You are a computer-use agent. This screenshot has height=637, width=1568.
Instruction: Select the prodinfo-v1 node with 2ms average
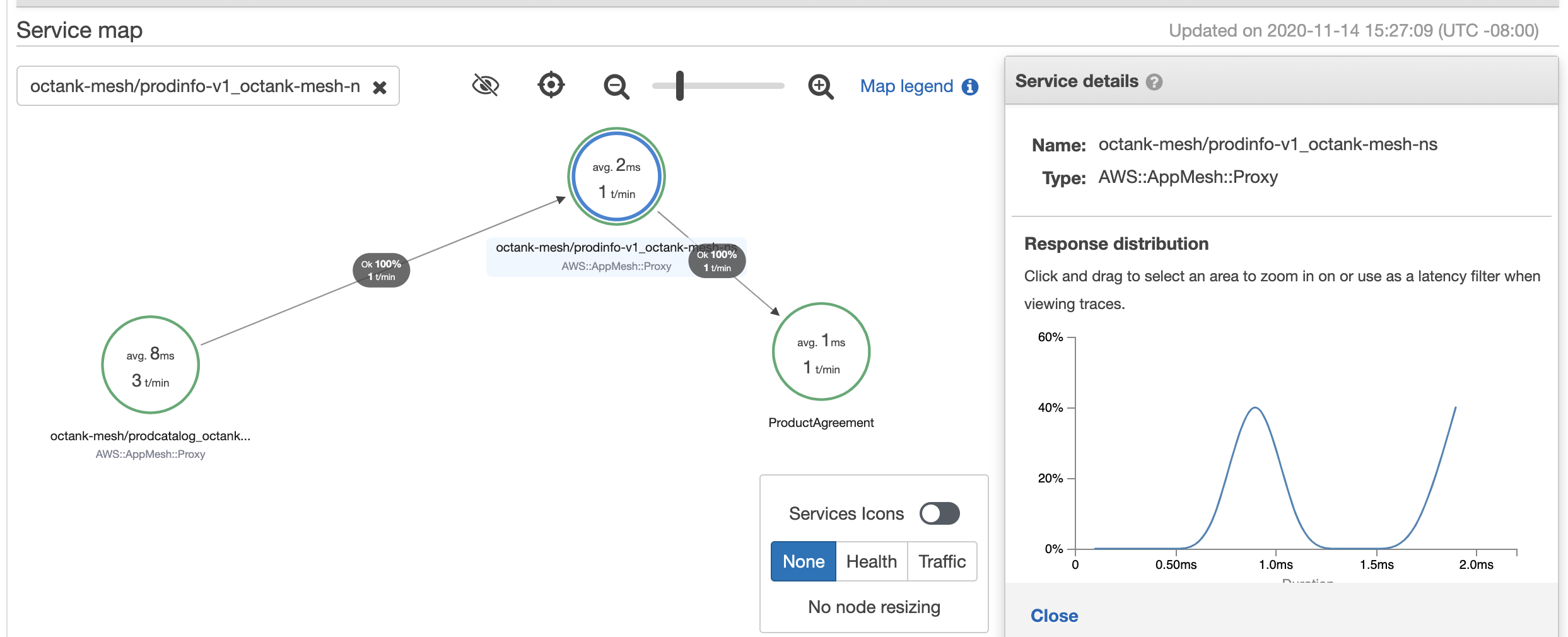pyautogui.click(x=616, y=176)
